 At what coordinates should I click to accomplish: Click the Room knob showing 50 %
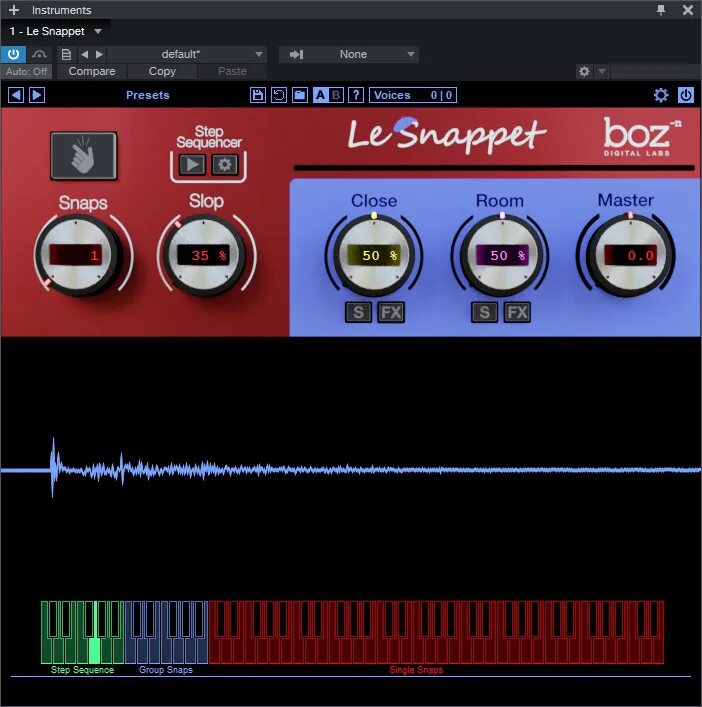click(501, 255)
